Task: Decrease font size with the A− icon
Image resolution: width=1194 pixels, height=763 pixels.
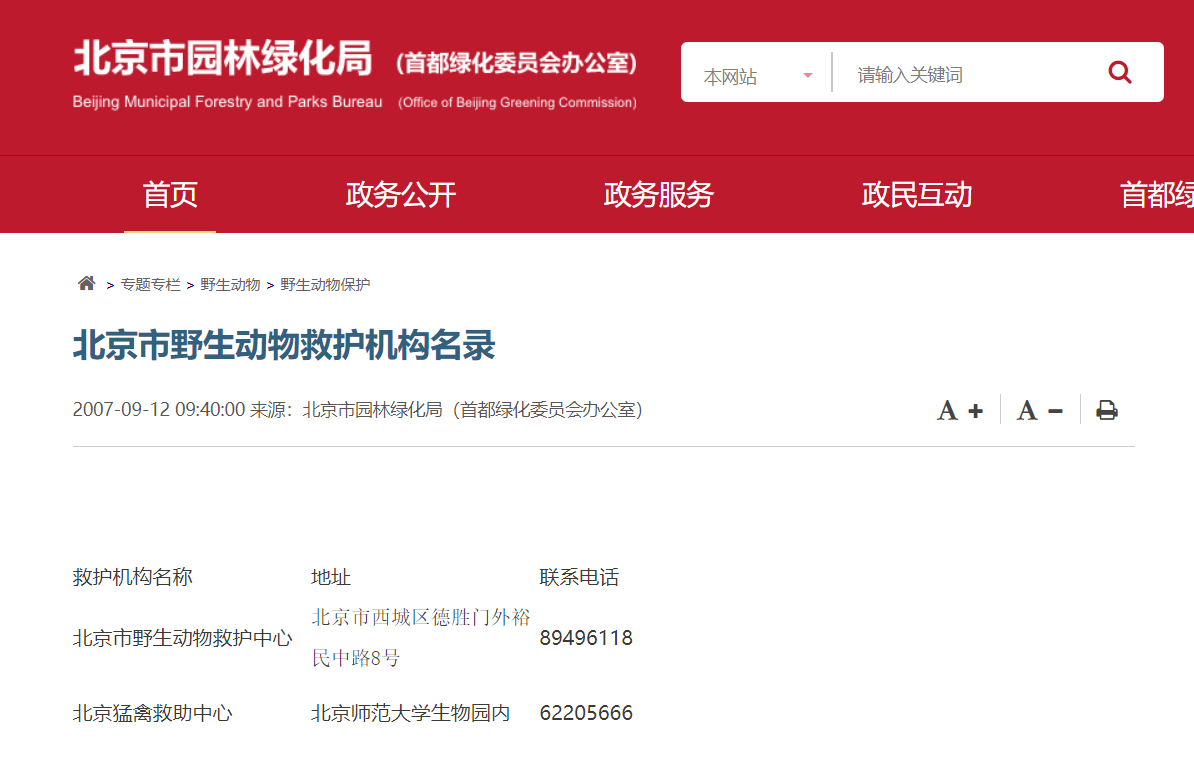Action: pyautogui.click(x=1039, y=410)
